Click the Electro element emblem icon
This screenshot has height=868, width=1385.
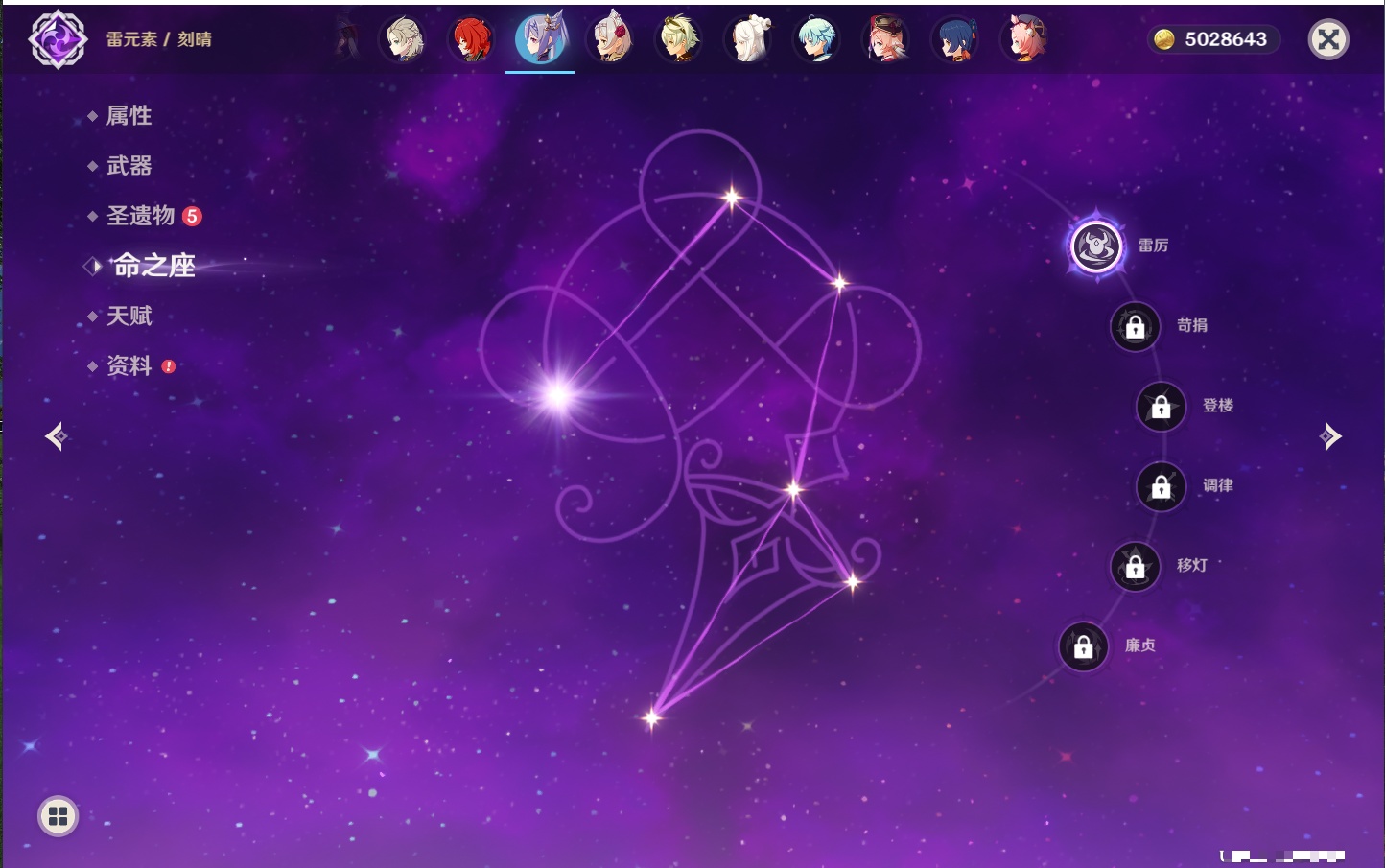[x=58, y=39]
